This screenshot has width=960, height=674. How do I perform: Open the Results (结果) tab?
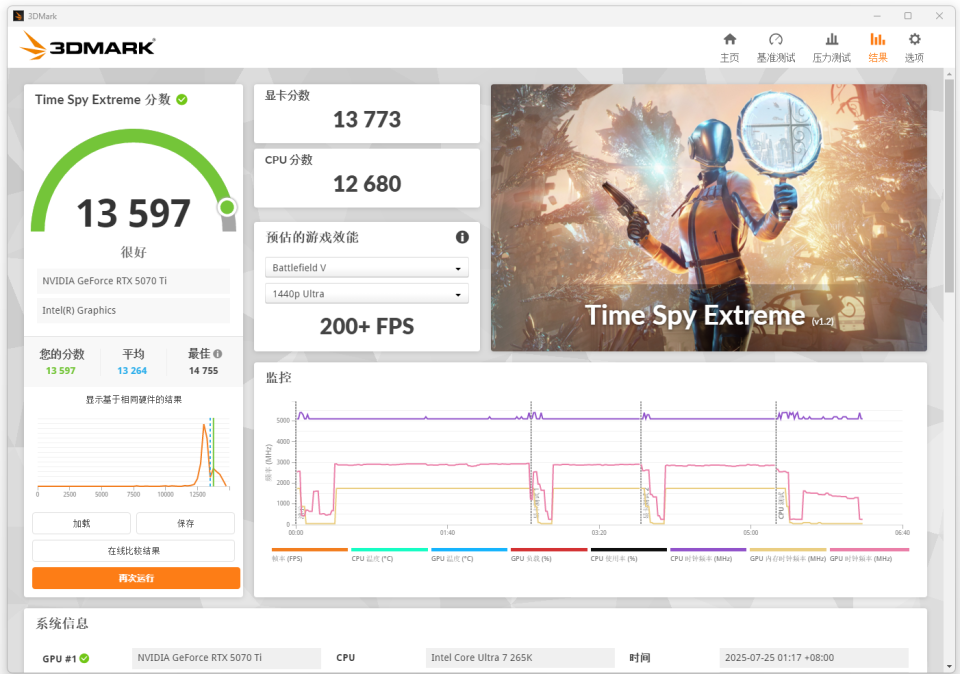(877, 48)
